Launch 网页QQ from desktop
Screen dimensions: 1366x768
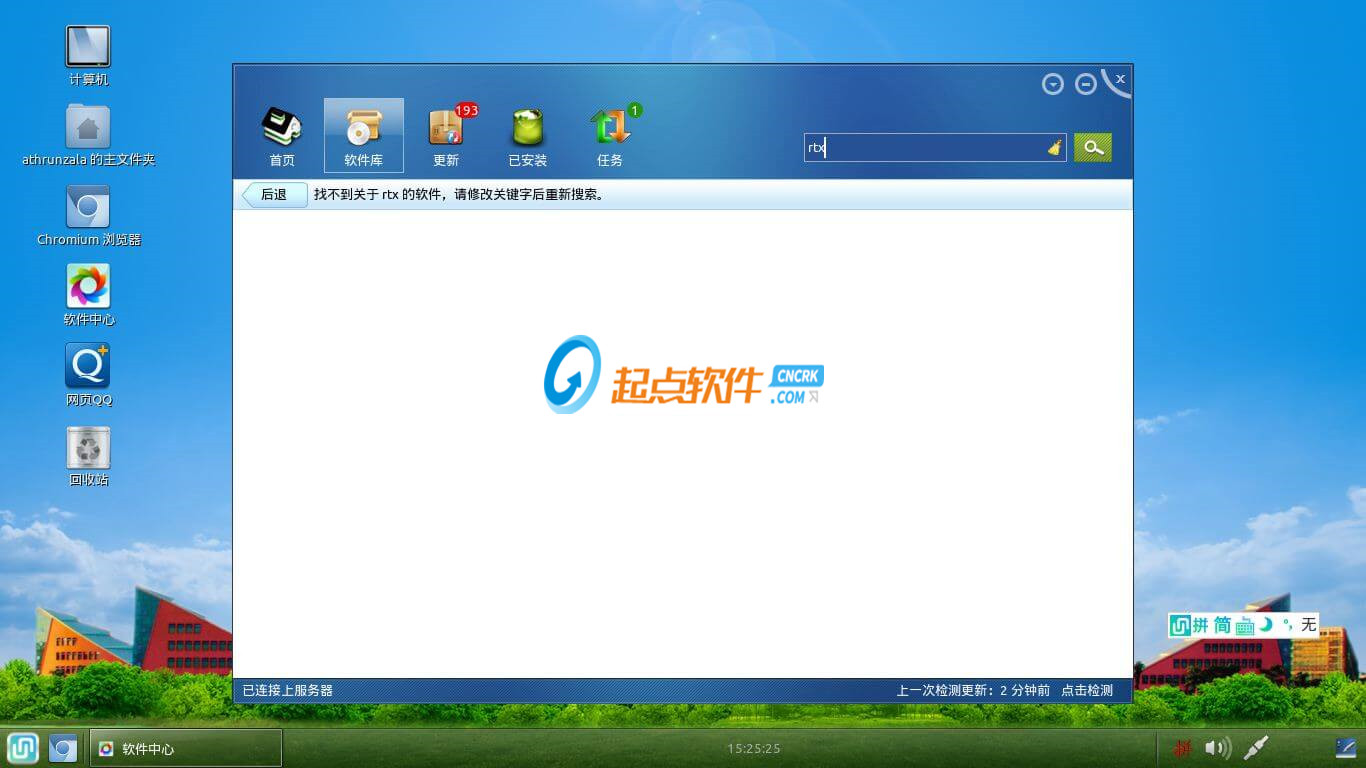coord(88,376)
